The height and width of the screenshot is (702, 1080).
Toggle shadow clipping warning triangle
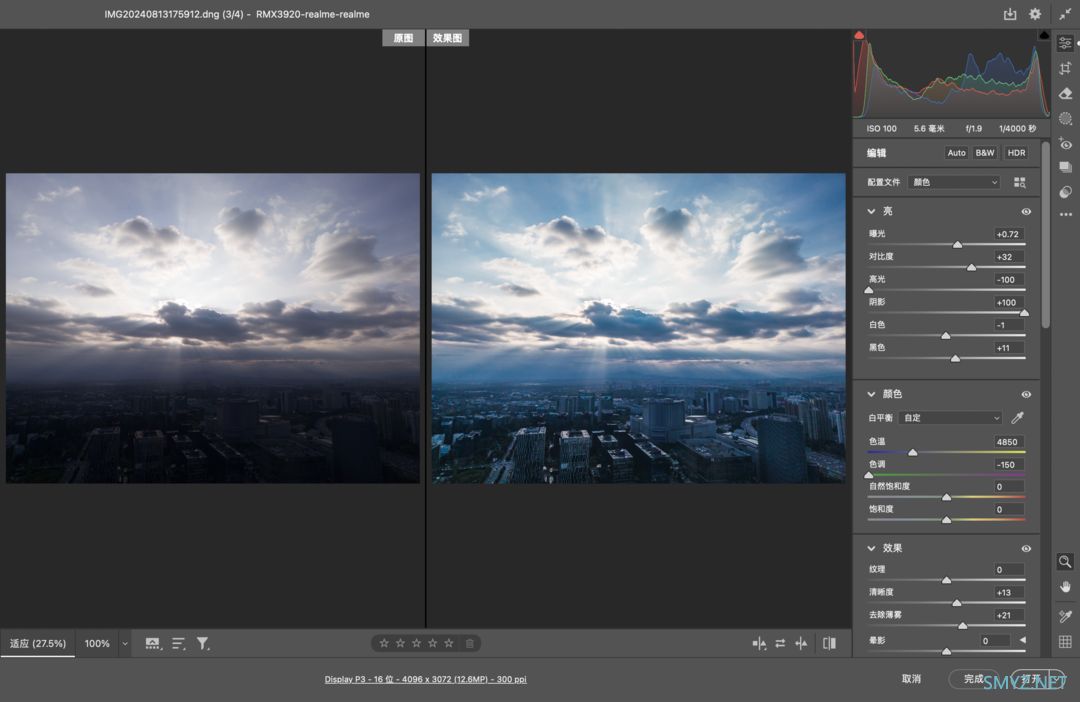tap(859, 35)
